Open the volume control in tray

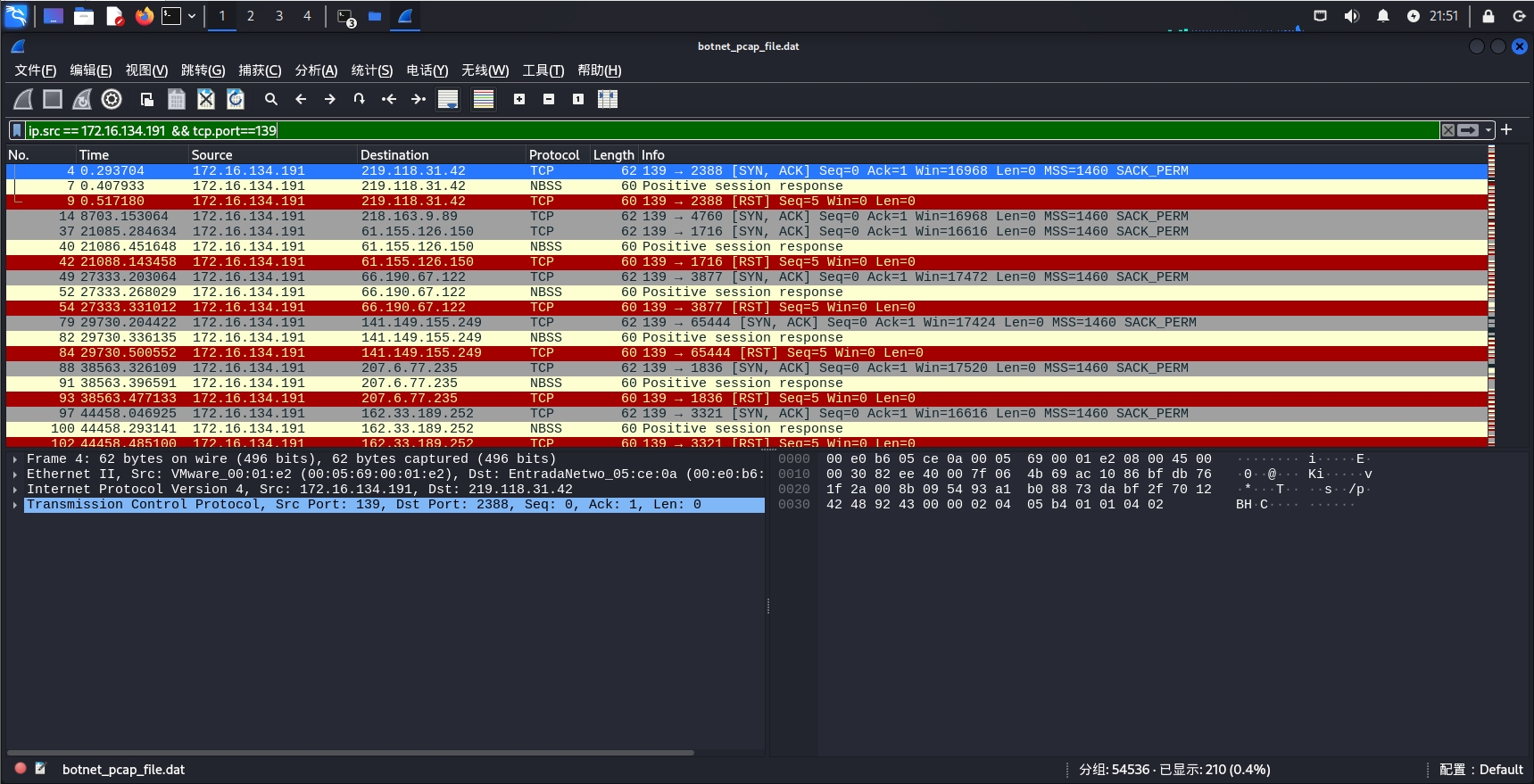pyautogui.click(x=1352, y=16)
